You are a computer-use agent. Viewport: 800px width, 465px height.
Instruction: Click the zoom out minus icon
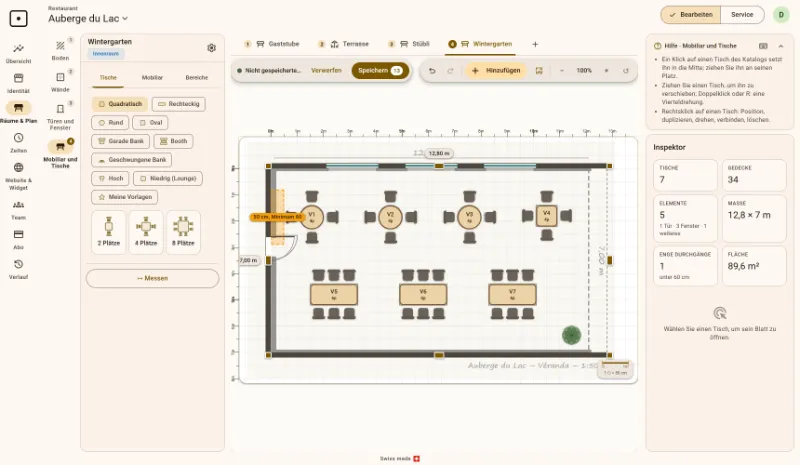tap(562, 70)
